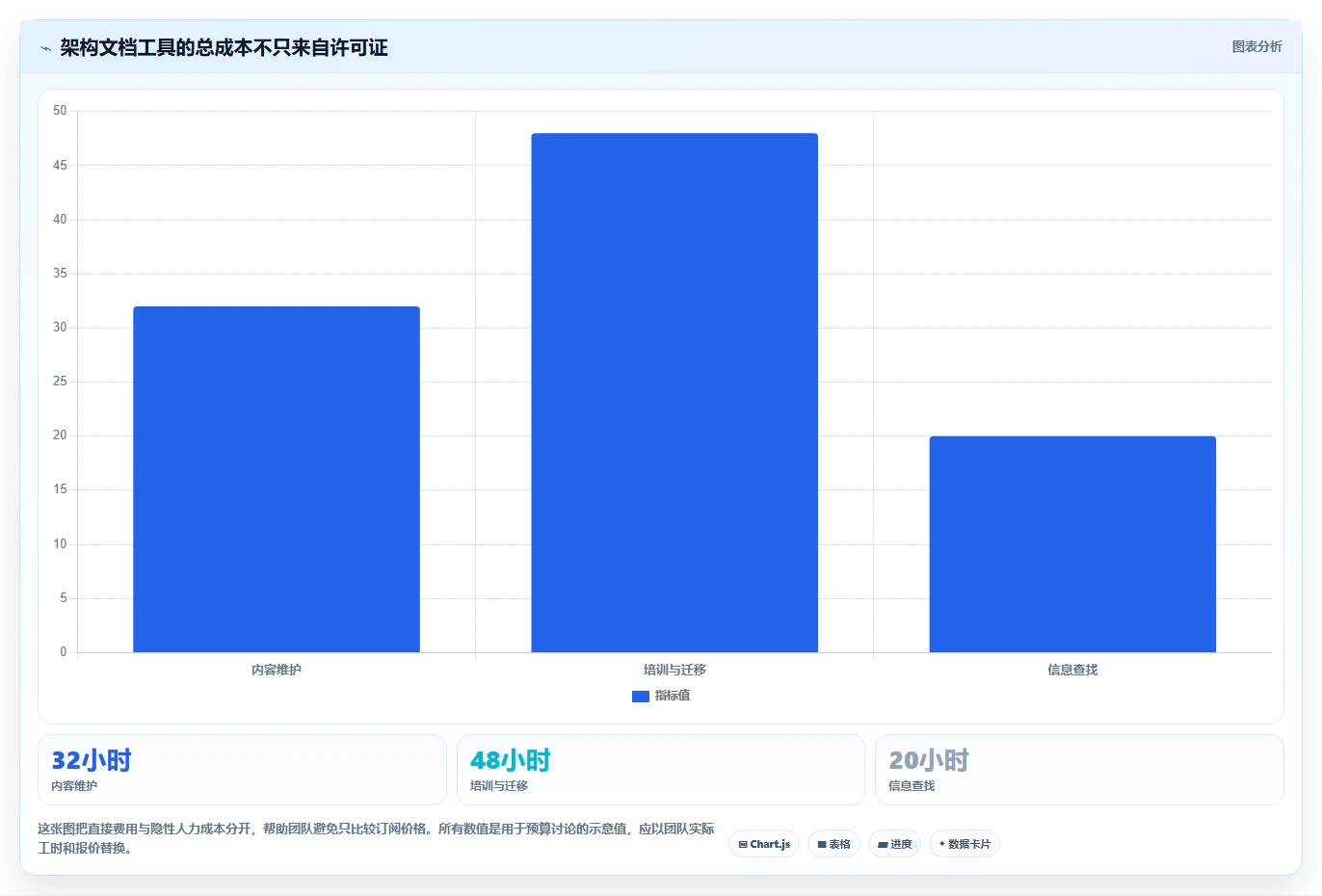Click the lightning icon beside the title
Screen dimensions: 1322x896
click(45, 48)
